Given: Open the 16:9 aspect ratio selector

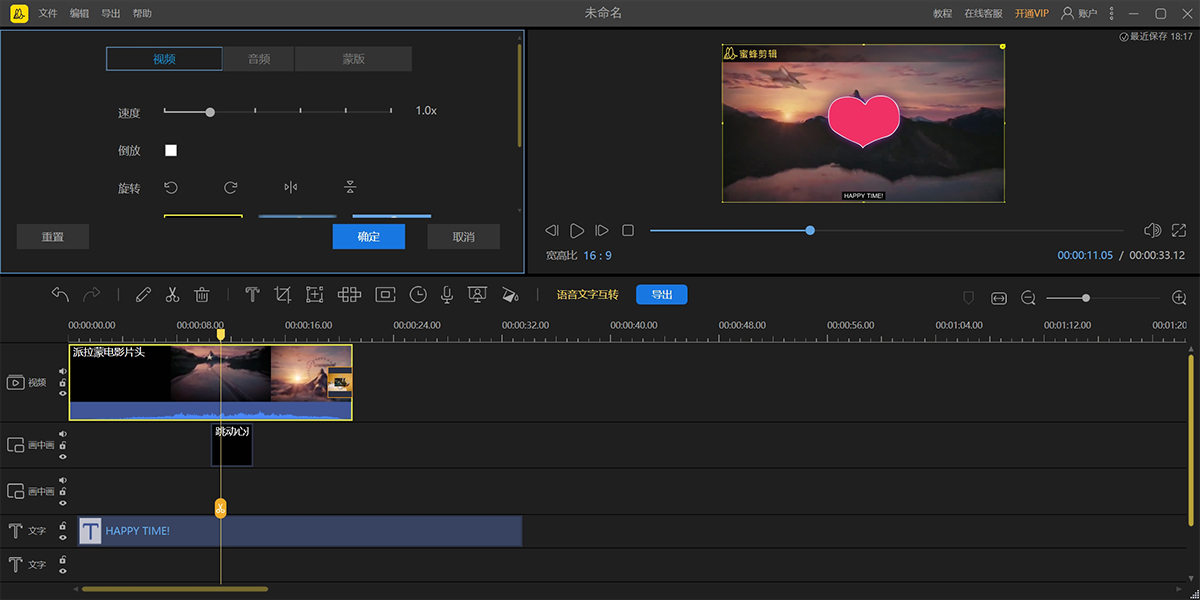Looking at the screenshot, I should 597,256.
